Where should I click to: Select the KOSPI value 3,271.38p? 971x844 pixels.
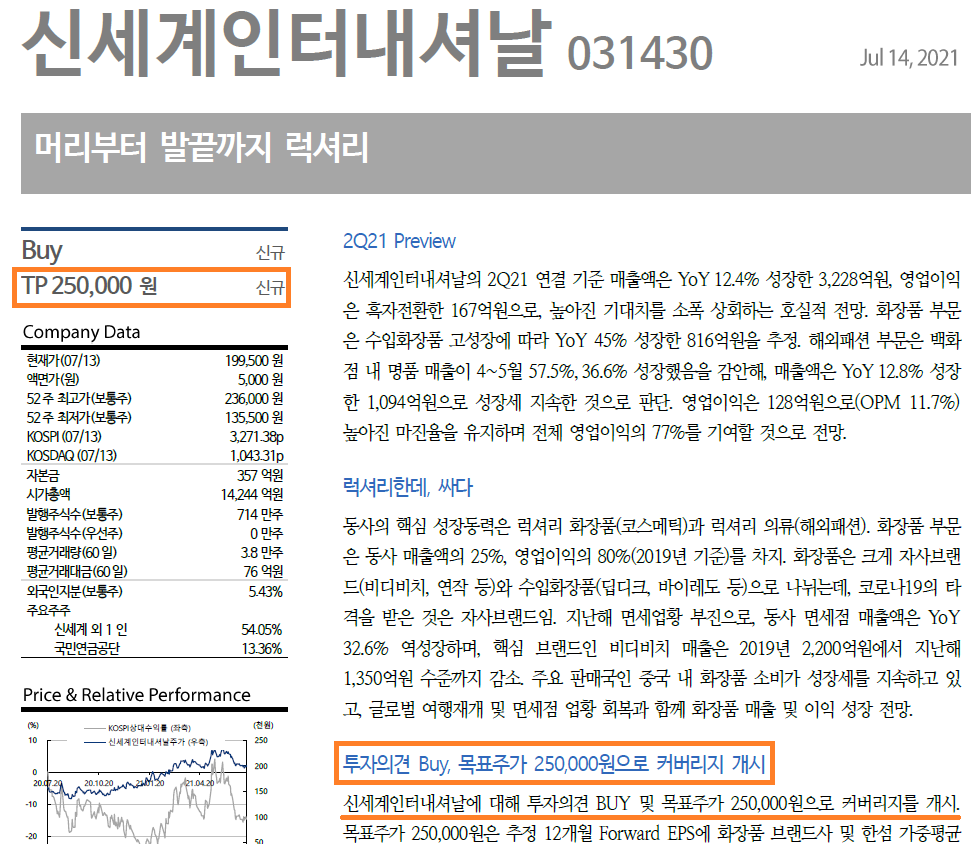(x=256, y=437)
